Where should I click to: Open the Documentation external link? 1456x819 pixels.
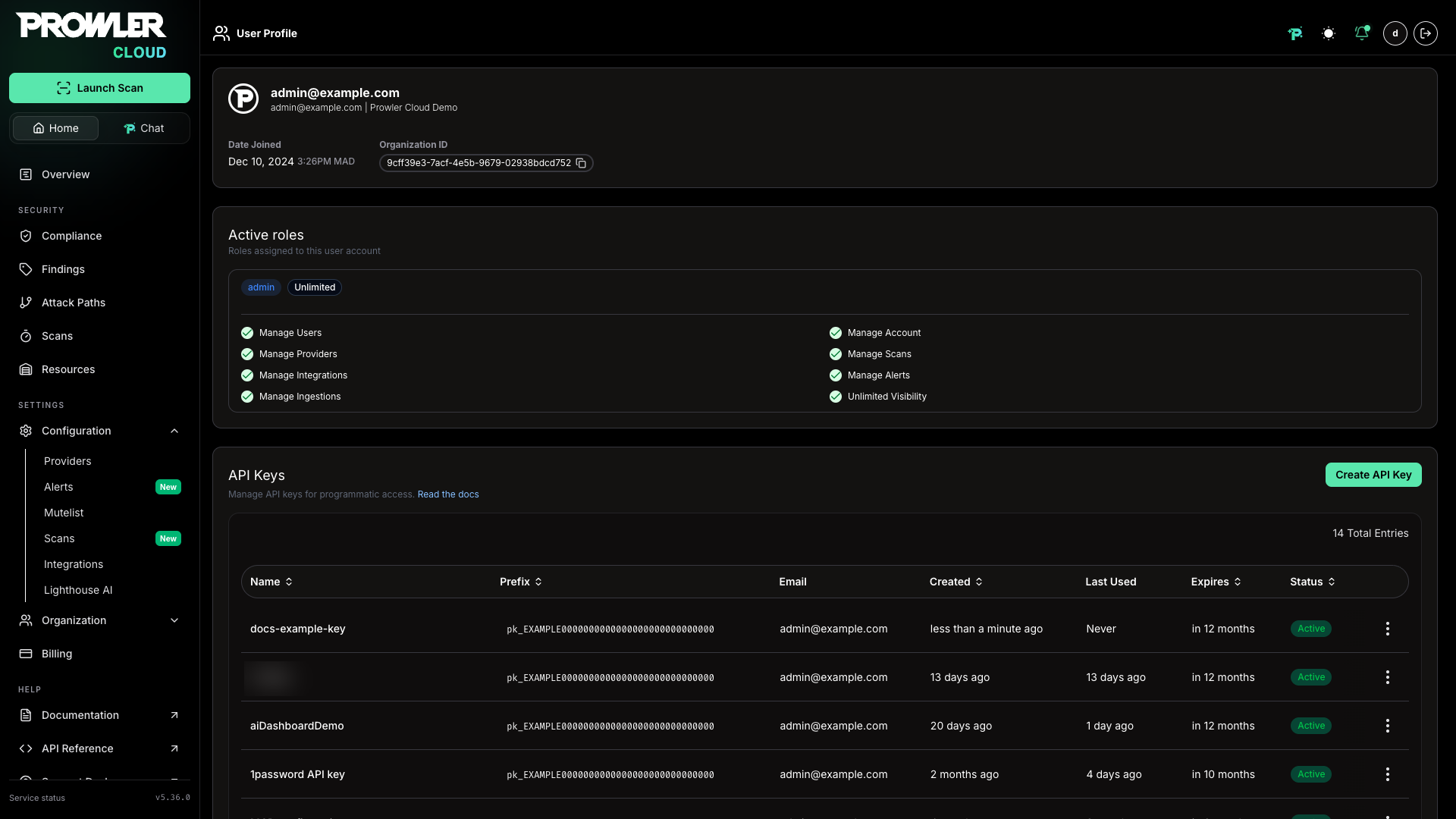click(x=99, y=715)
